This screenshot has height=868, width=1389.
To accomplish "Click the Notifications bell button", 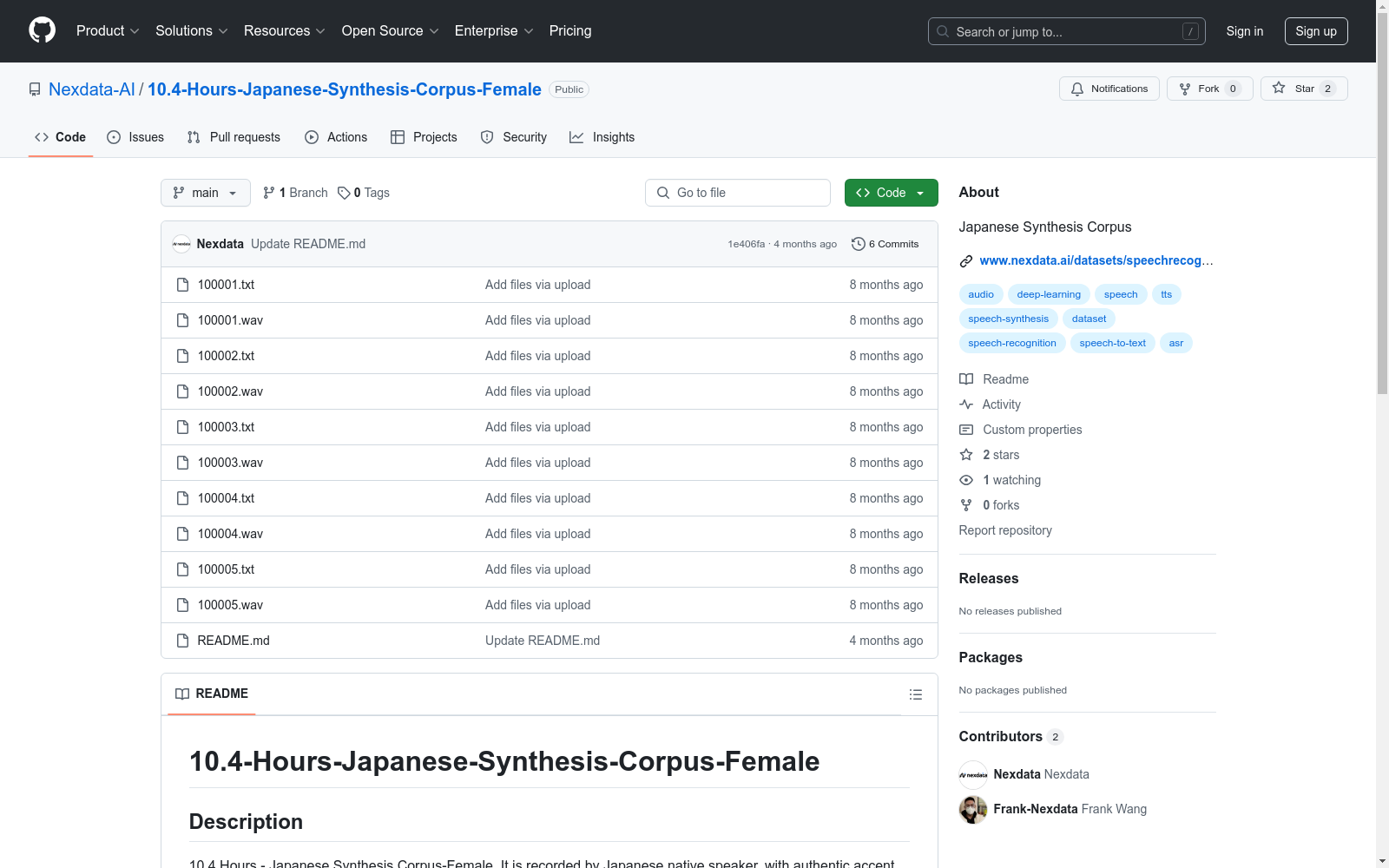I will click(x=1109, y=89).
